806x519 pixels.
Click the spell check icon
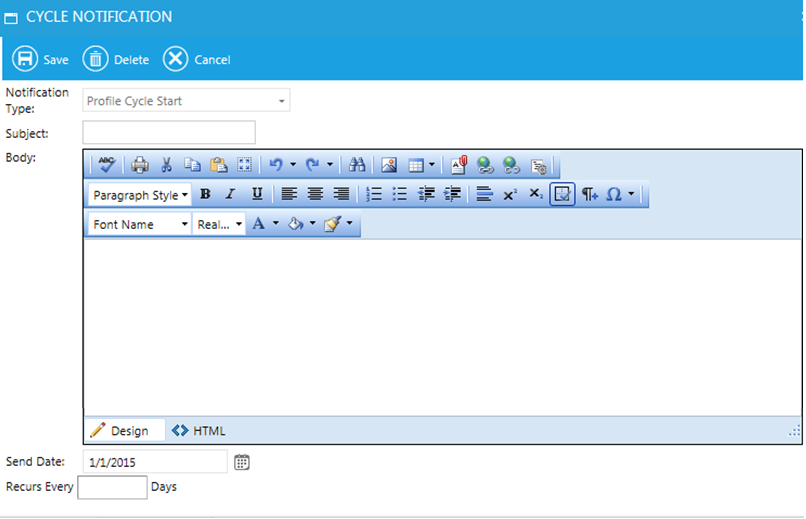[x=107, y=166]
